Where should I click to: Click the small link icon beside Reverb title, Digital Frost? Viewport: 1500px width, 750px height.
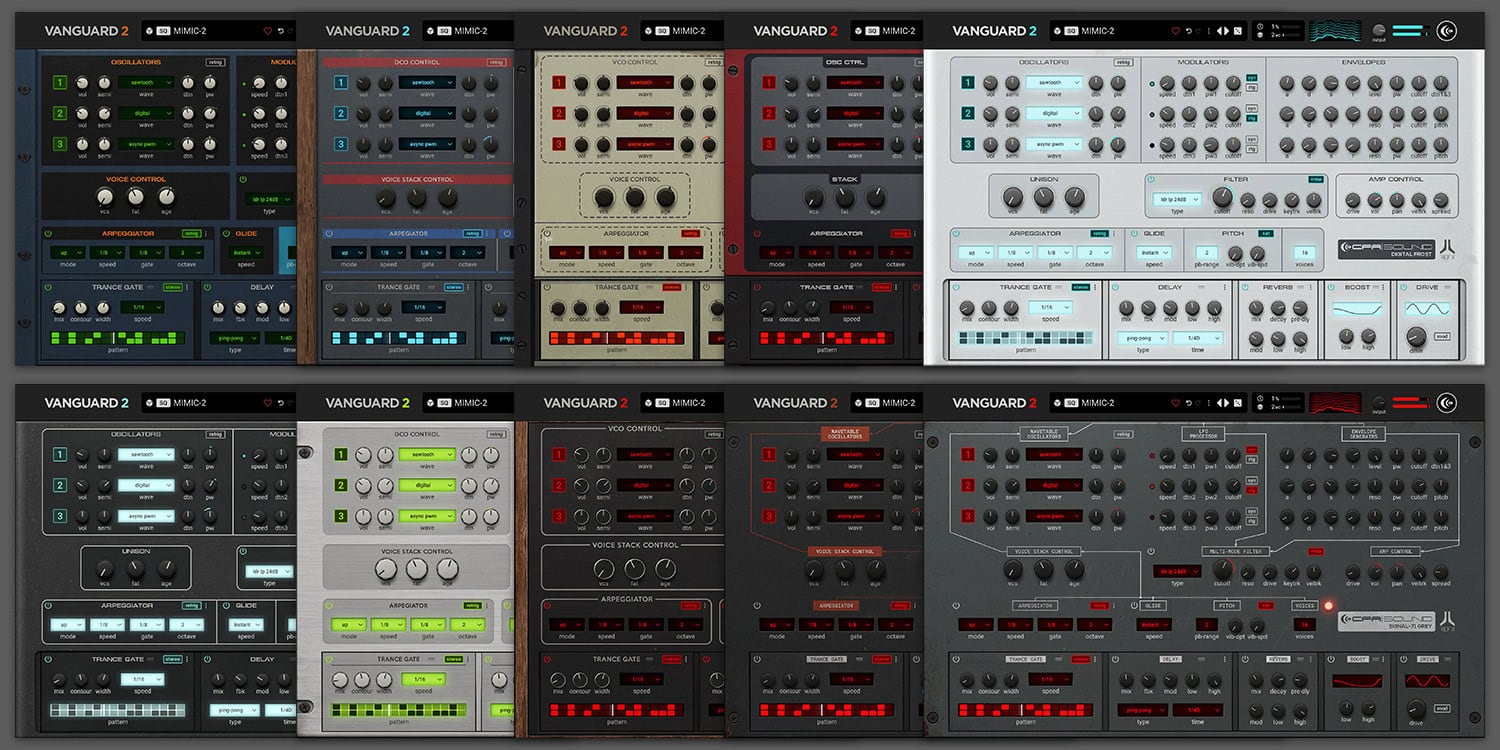1300,287
